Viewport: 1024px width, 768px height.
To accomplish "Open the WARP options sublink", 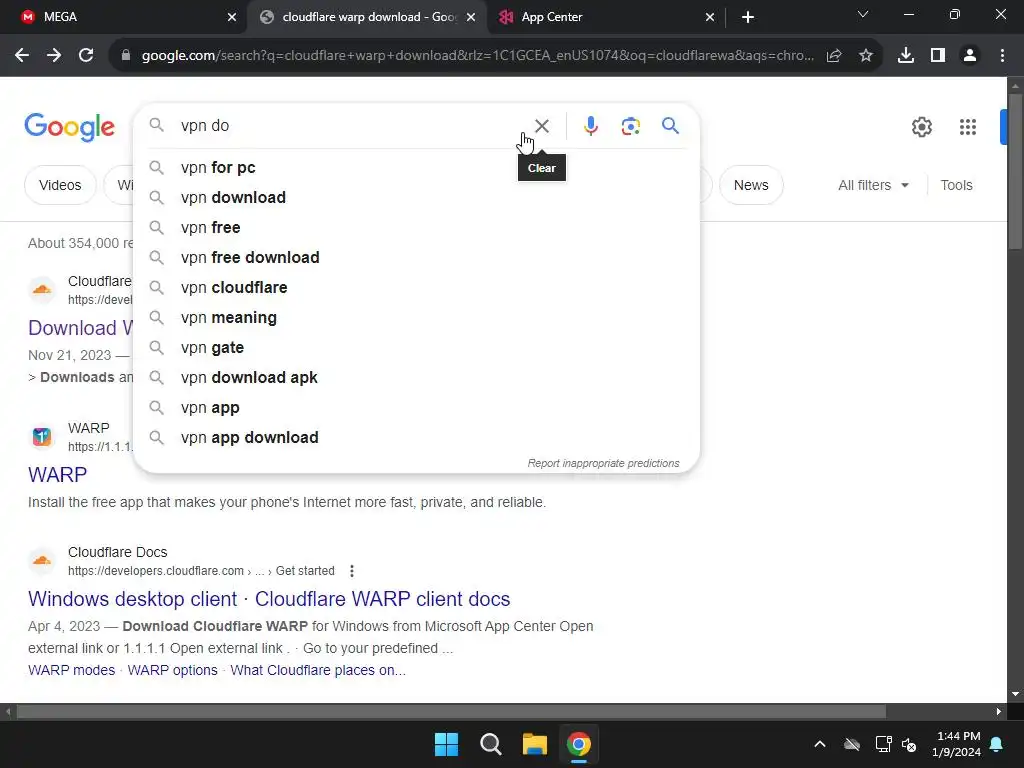I will click(x=172, y=671).
